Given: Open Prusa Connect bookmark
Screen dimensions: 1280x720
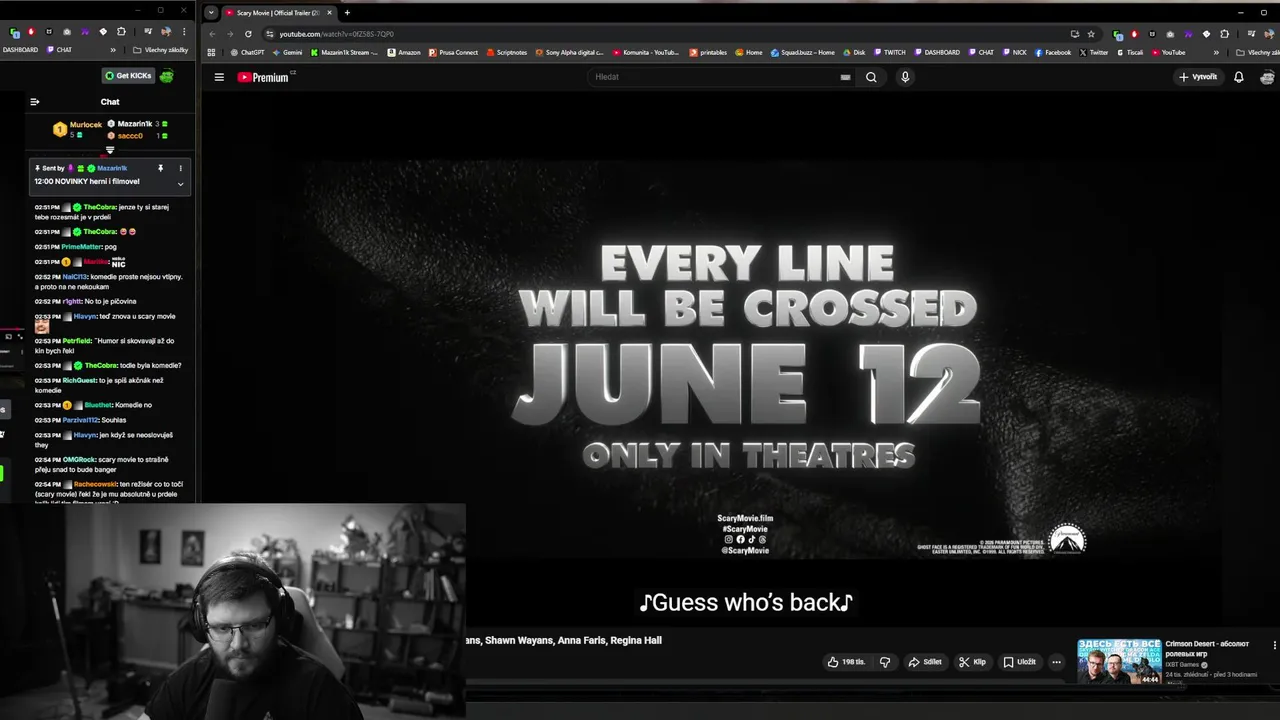Looking at the screenshot, I should click(x=453, y=52).
